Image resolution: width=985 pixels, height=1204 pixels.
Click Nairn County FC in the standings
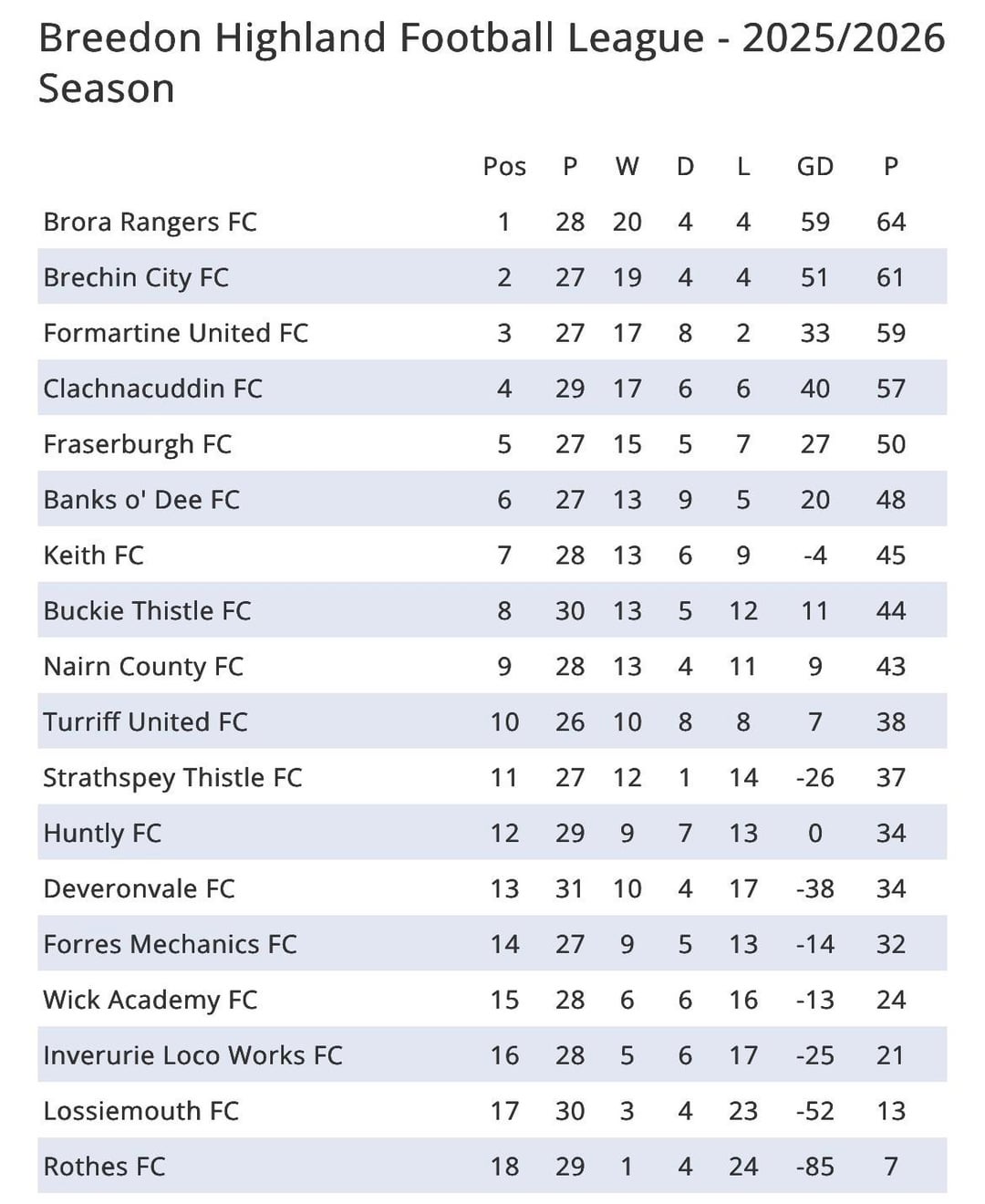pos(143,668)
